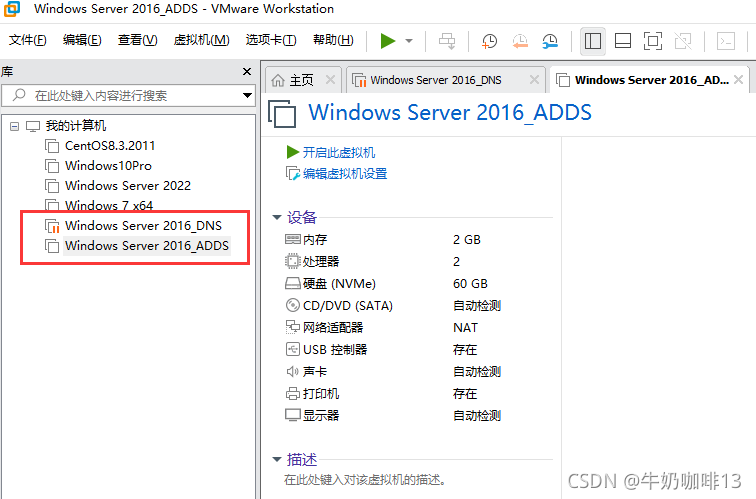This screenshot has width=756, height=499.
Task: Close the 主页 tab
Action: (330, 80)
